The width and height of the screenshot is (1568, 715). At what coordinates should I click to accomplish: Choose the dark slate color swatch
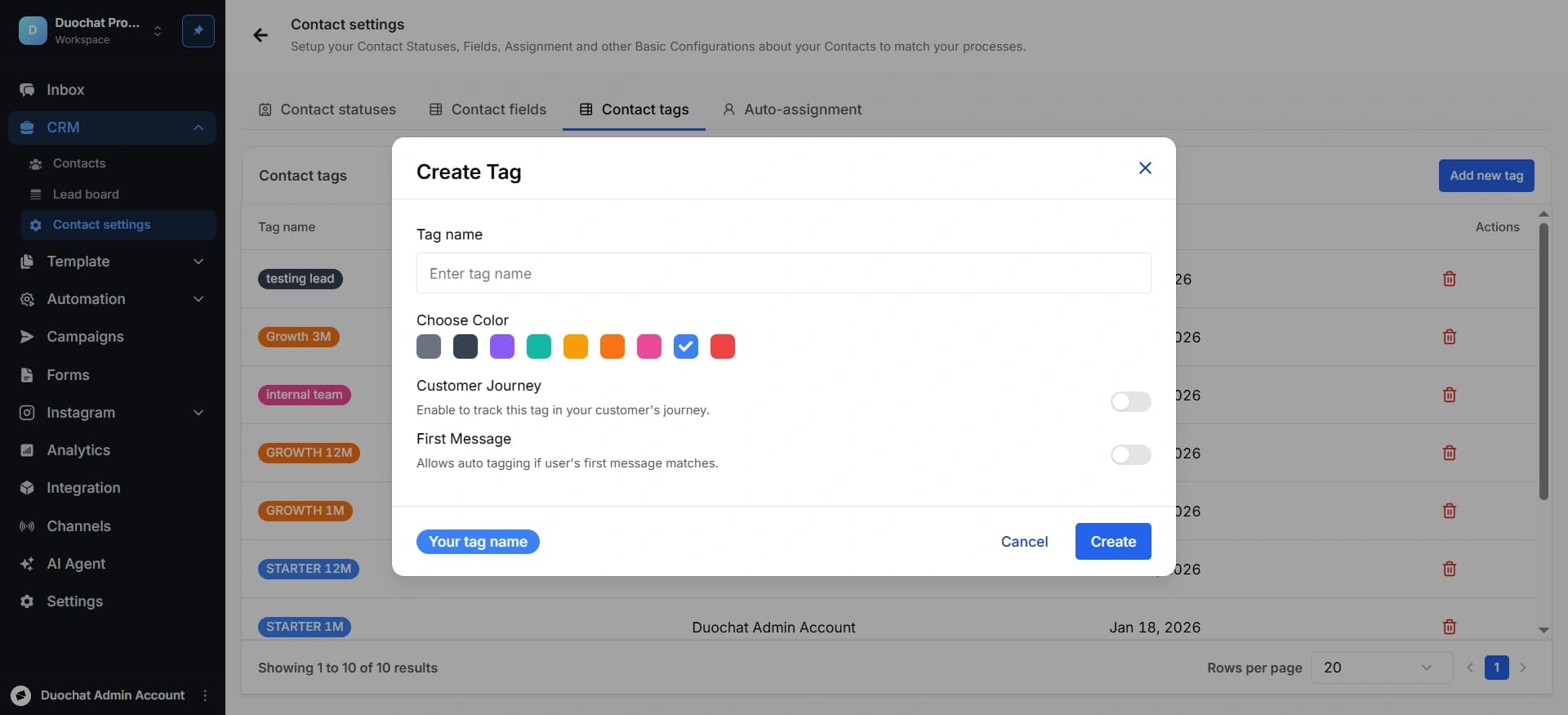click(465, 346)
